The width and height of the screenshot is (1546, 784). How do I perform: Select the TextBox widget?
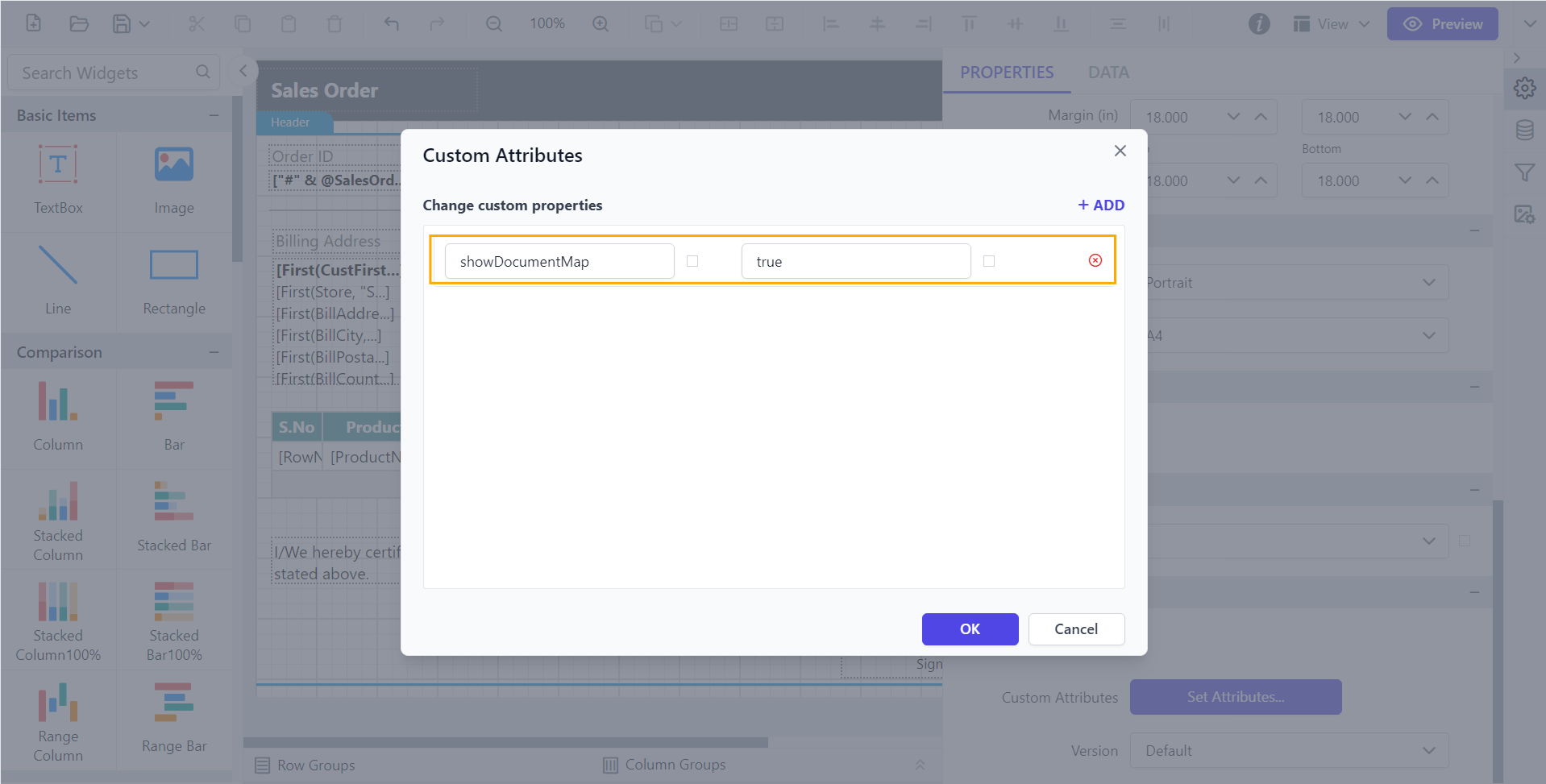pyautogui.click(x=57, y=179)
